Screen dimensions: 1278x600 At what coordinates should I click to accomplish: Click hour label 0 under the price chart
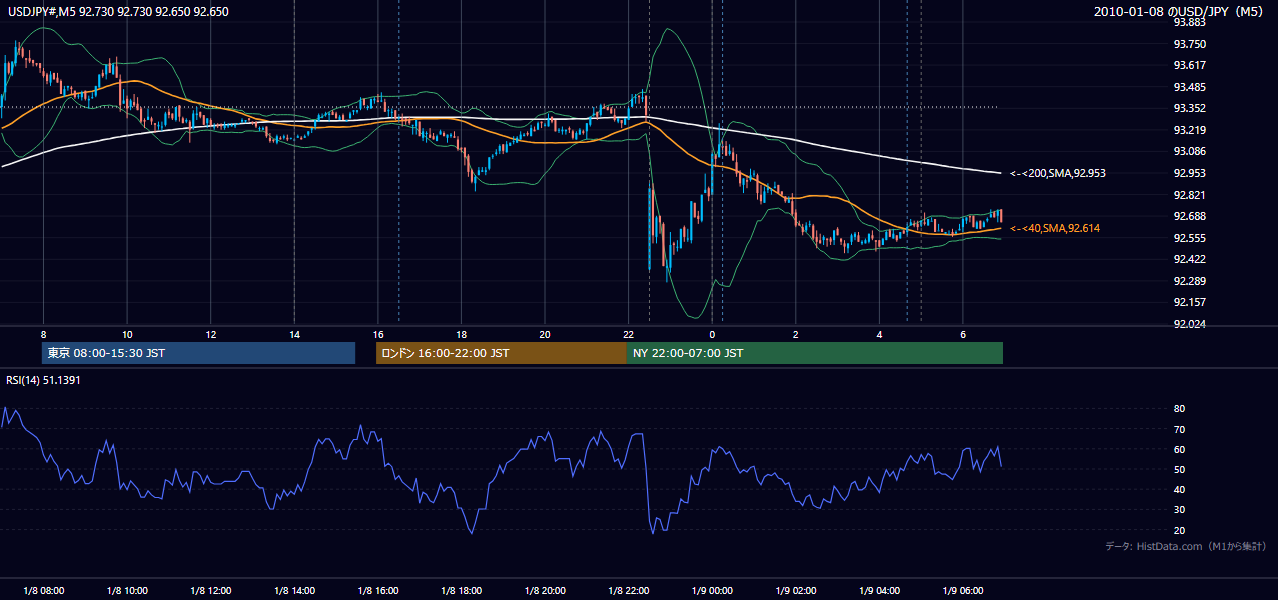click(712, 333)
